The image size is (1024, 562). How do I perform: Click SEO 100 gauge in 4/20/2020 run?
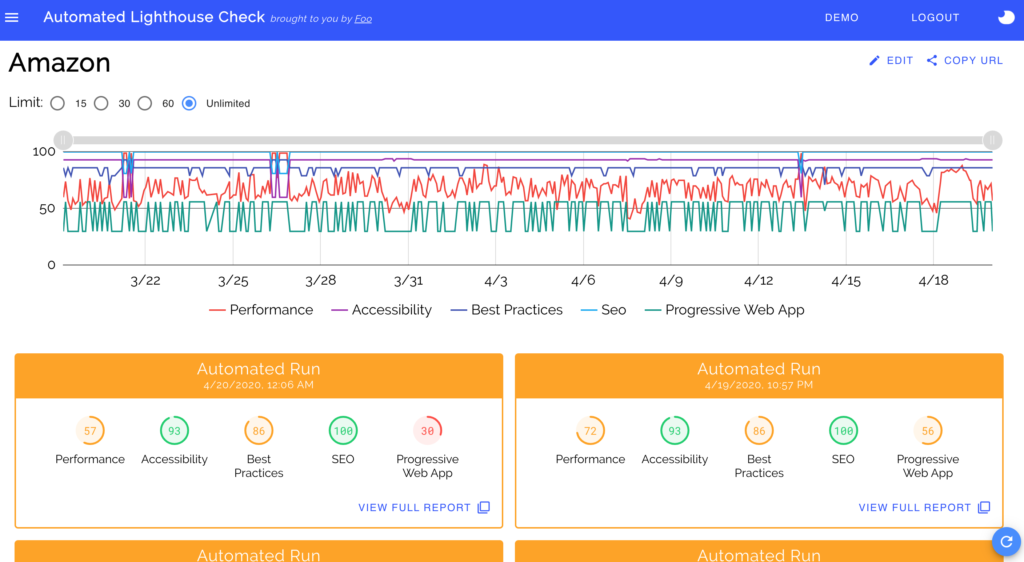343,431
